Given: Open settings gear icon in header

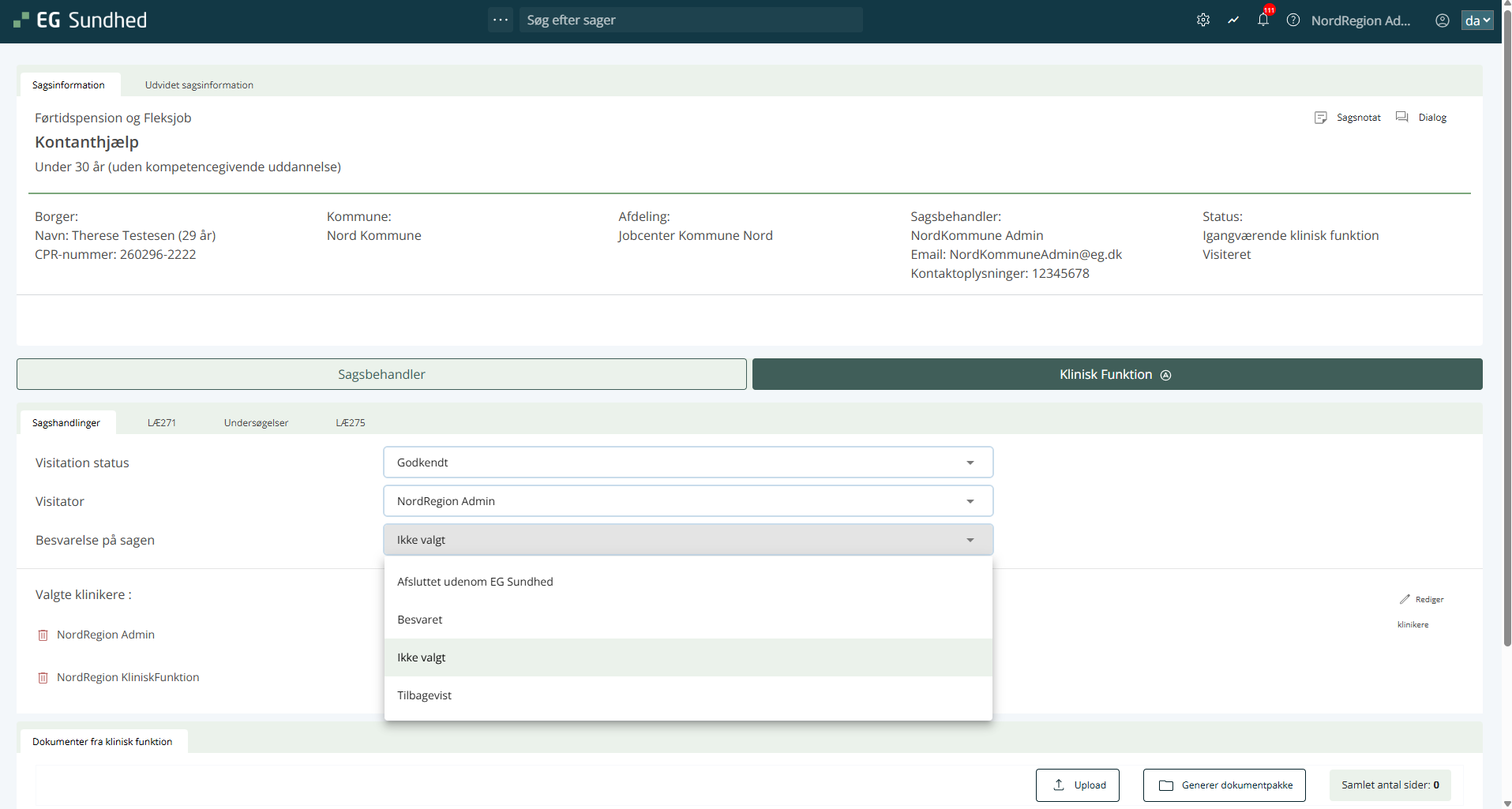Looking at the screenshot, I should tap(1202, 21).
